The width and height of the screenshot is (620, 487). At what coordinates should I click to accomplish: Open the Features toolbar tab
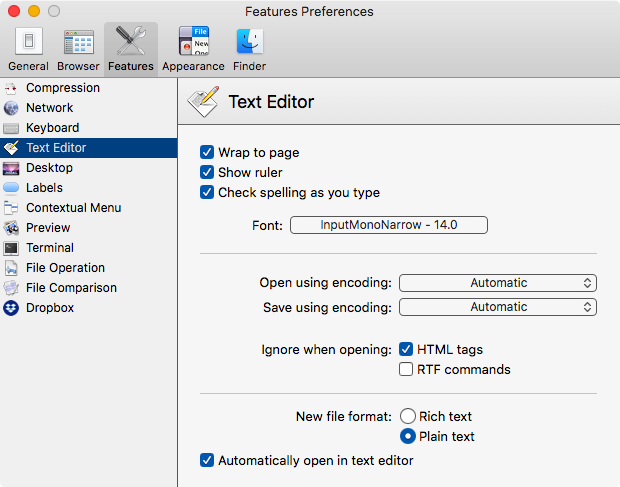click(x=131, y=49)
